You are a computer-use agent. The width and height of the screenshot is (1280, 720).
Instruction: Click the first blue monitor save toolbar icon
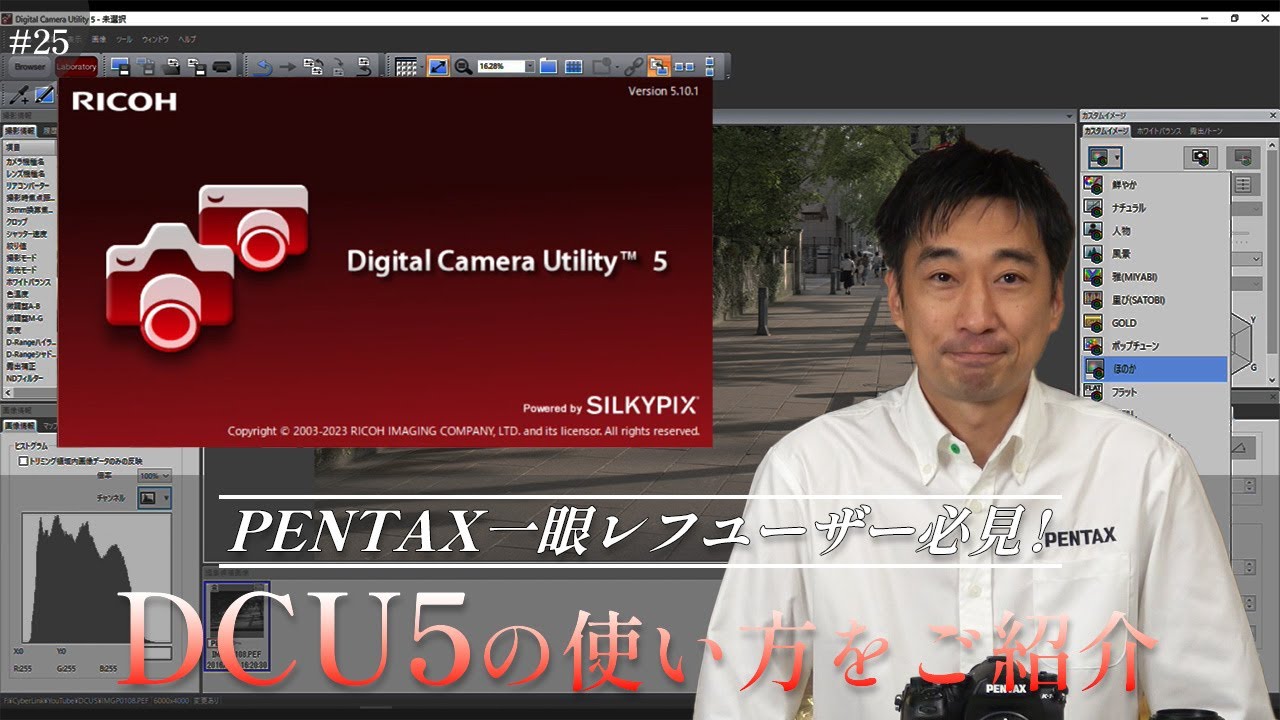(x=120, y=67)
